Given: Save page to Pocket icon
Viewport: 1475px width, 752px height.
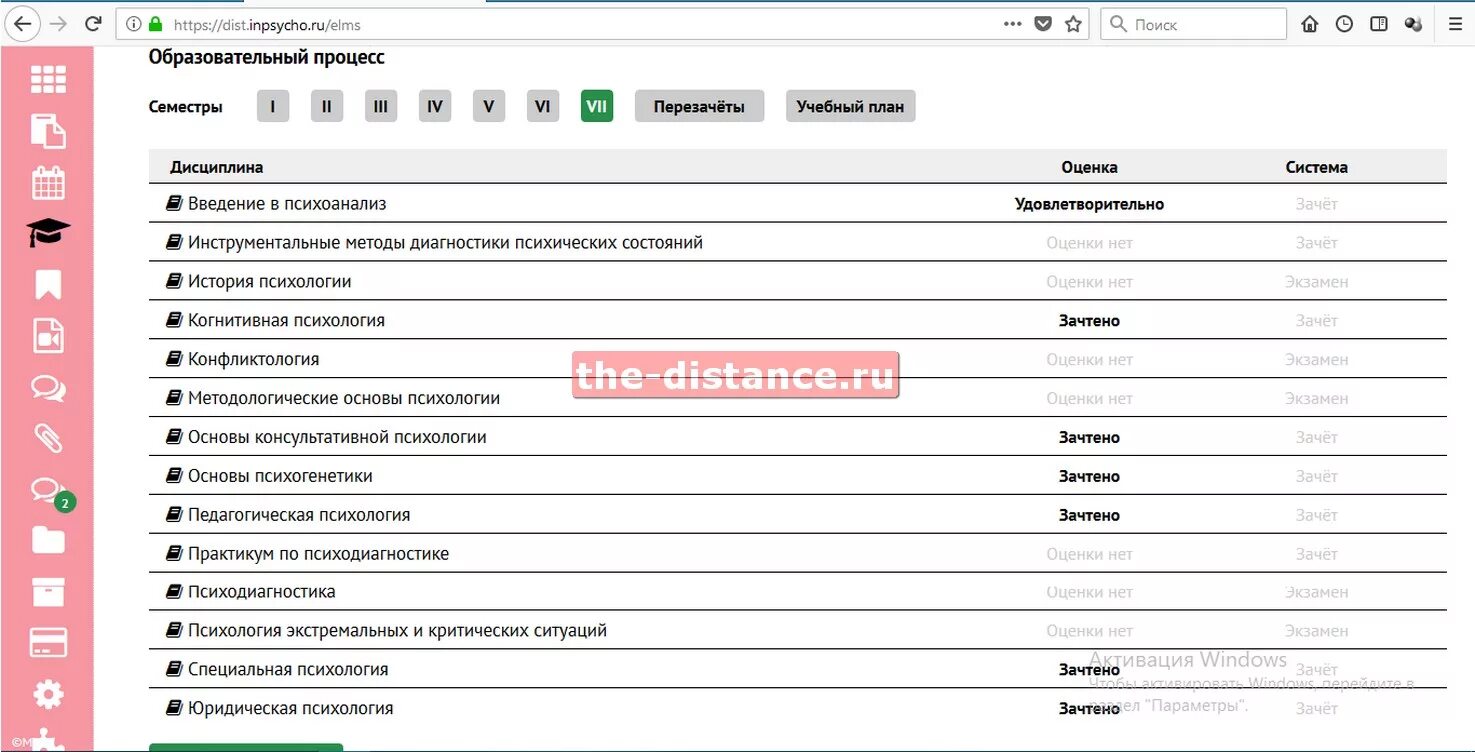Looking at the screenshot, I should [x=1043, y=24].
